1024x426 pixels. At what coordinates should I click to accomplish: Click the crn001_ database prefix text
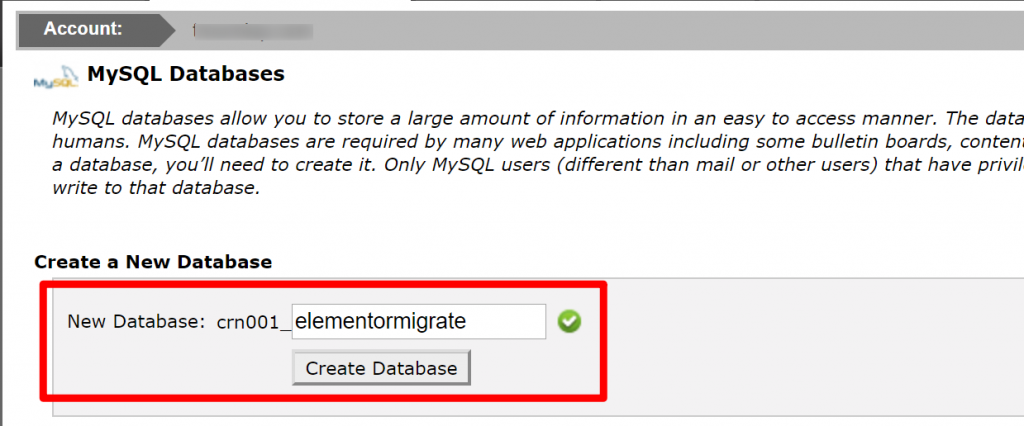253,322
